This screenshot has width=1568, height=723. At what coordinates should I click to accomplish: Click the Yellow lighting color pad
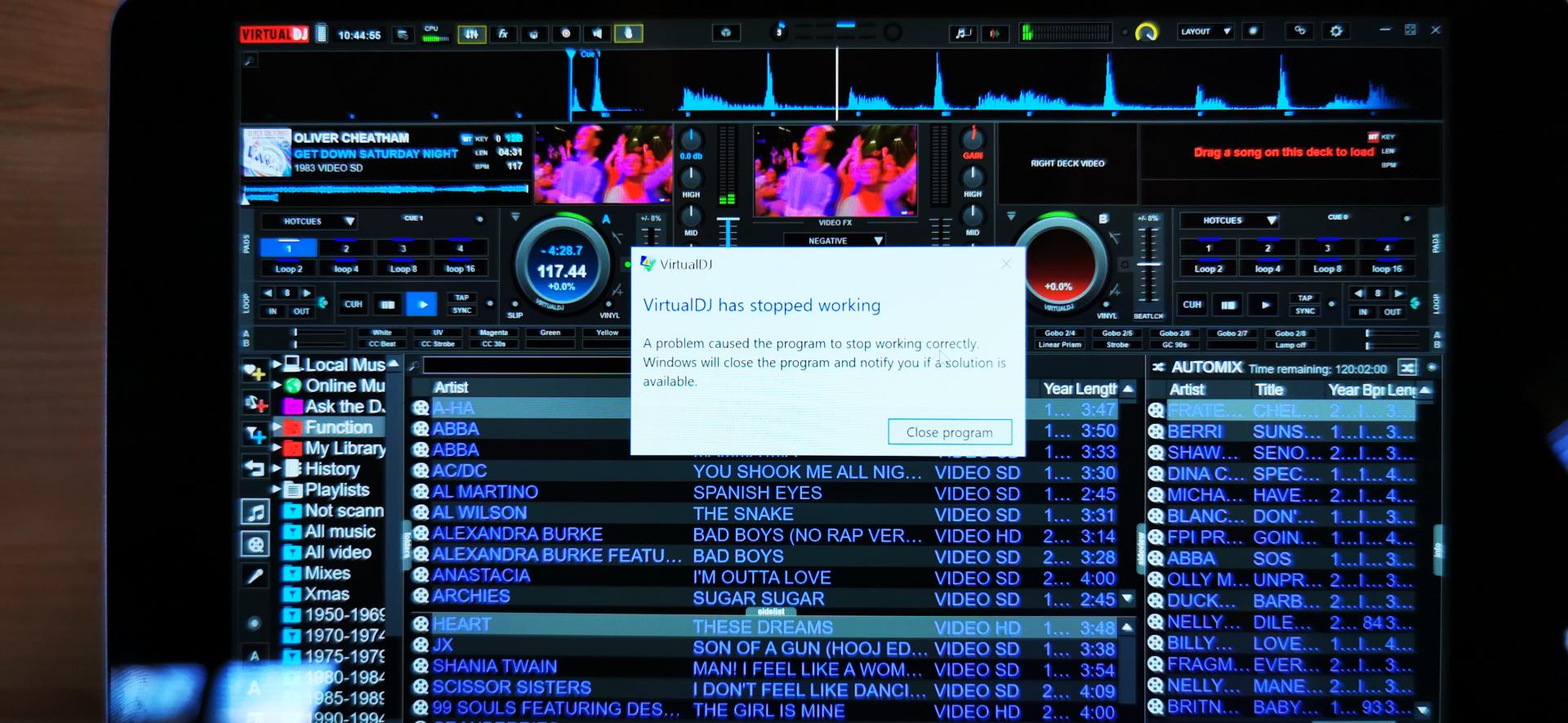[x=607, y=332]
